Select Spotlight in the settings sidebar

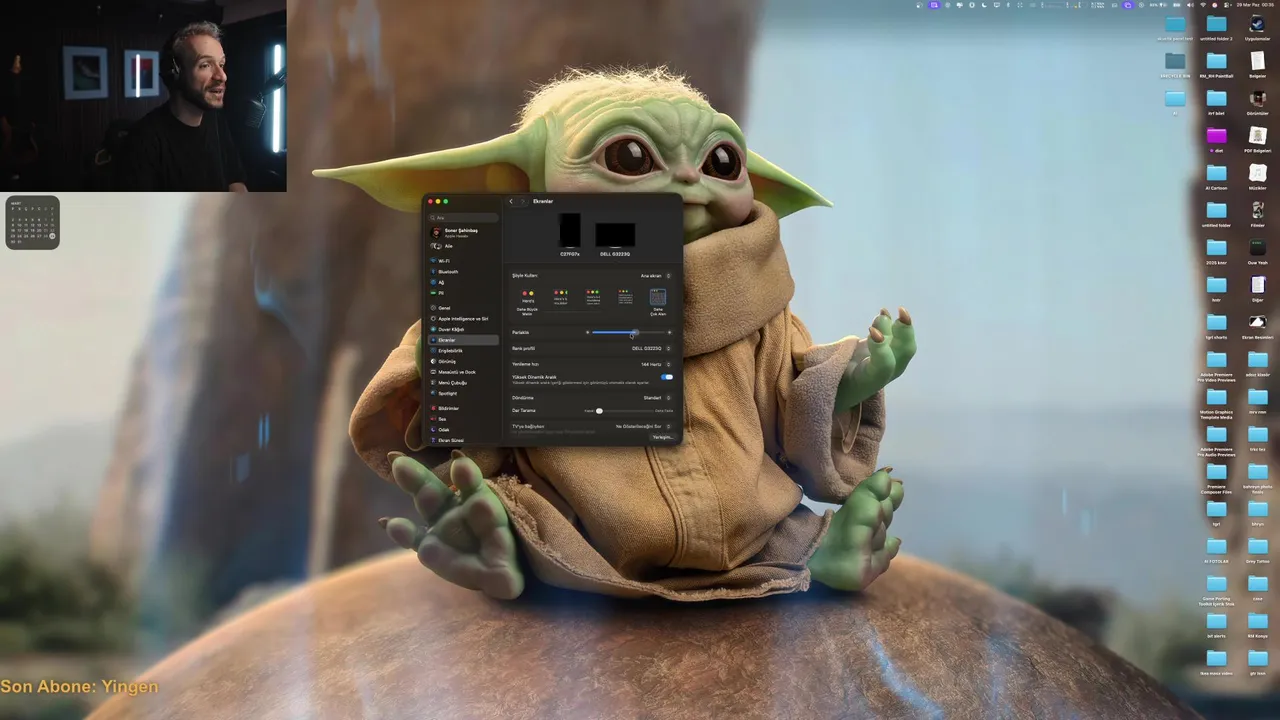point(464,393)
